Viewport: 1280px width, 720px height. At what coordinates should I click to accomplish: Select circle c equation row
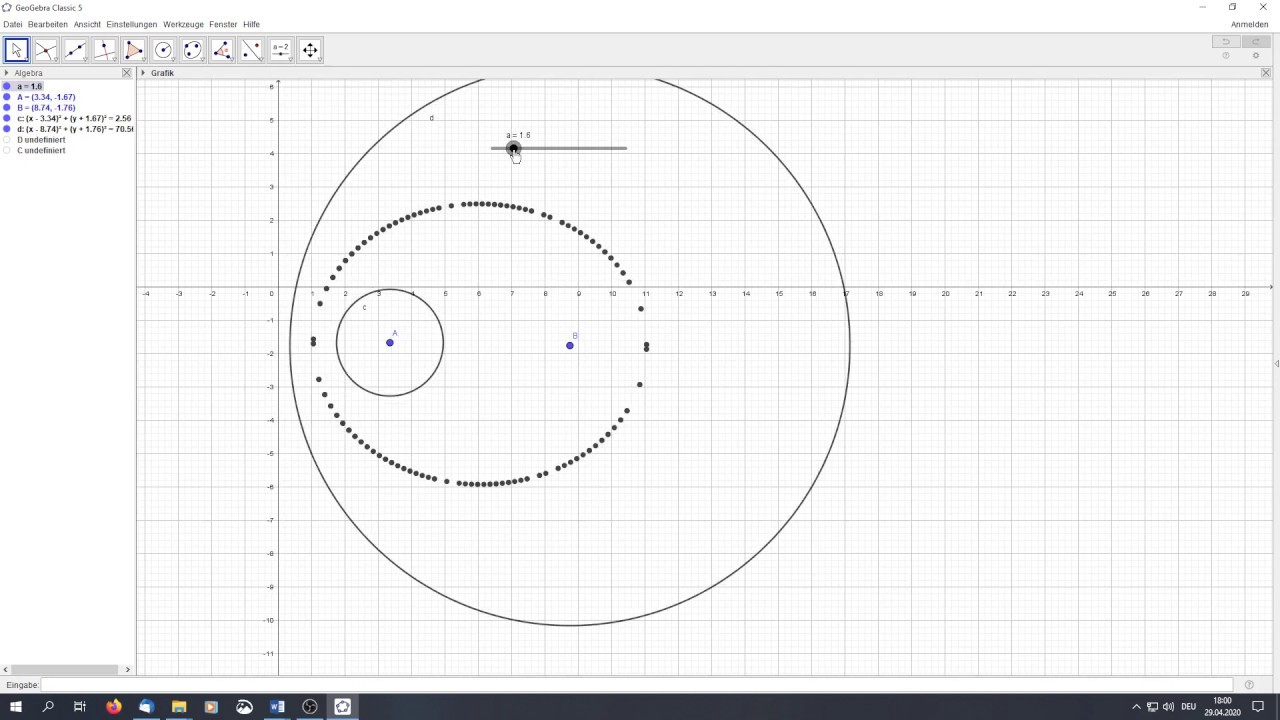[x=74, y=118]
